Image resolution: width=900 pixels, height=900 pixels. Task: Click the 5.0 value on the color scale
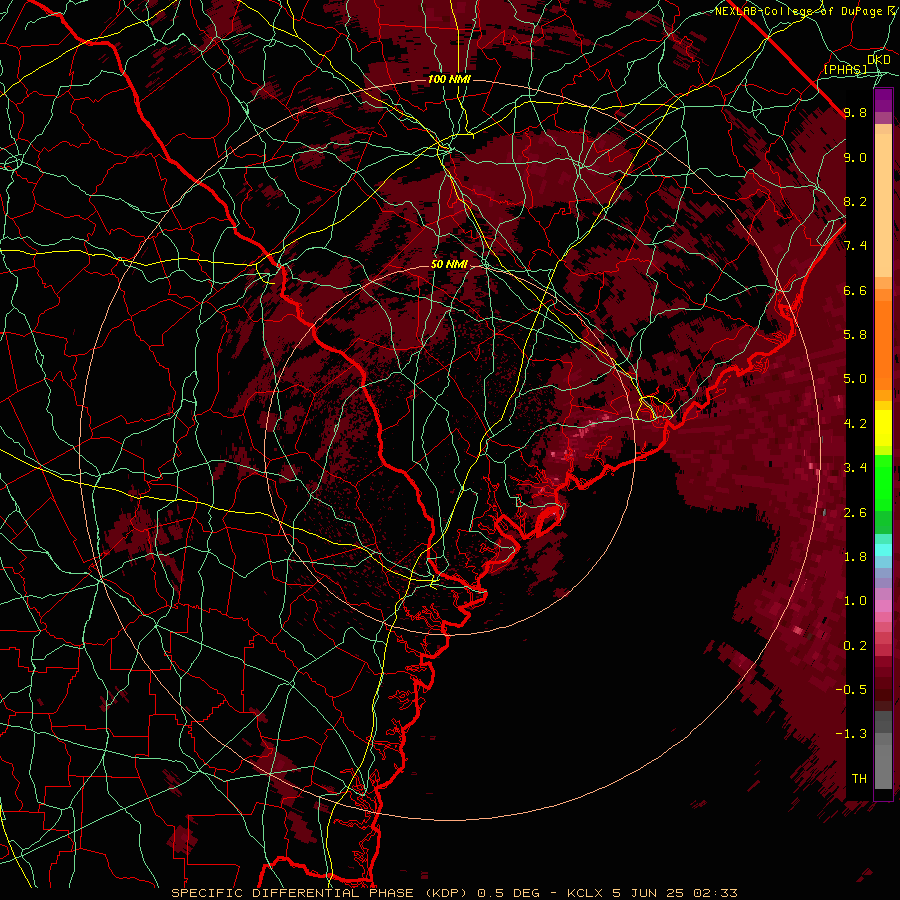click(x=855, y=379)
